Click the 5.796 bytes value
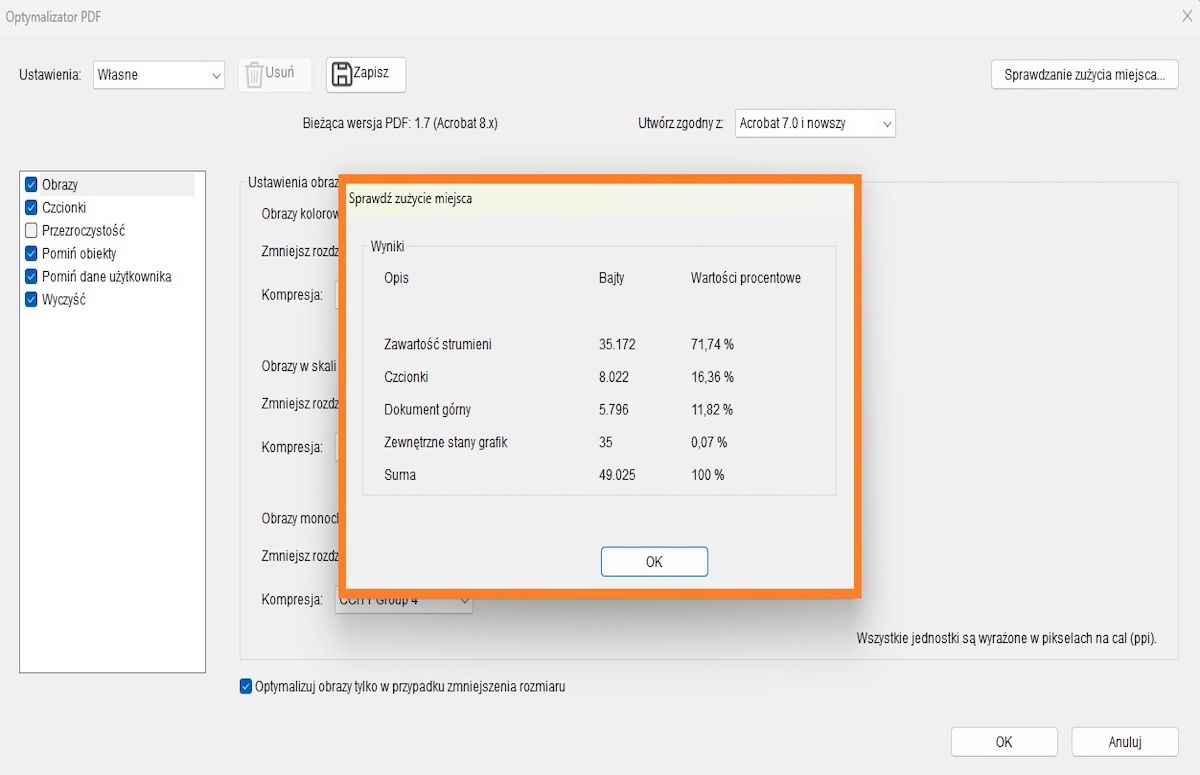The image size is (1200, 775). pyautogui.click(x=614, y=409)
